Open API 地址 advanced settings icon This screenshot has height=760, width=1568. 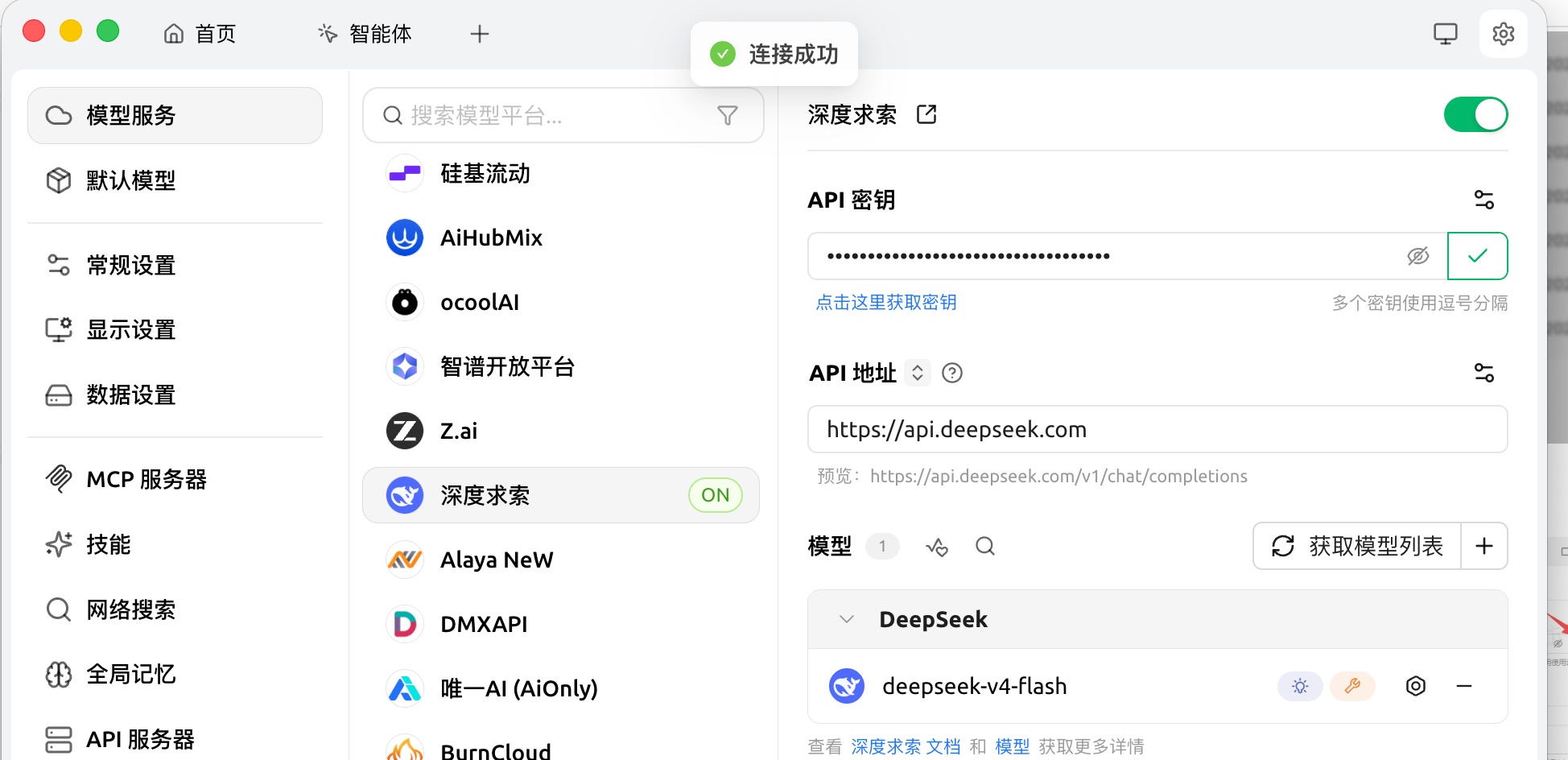(1483, 373)
